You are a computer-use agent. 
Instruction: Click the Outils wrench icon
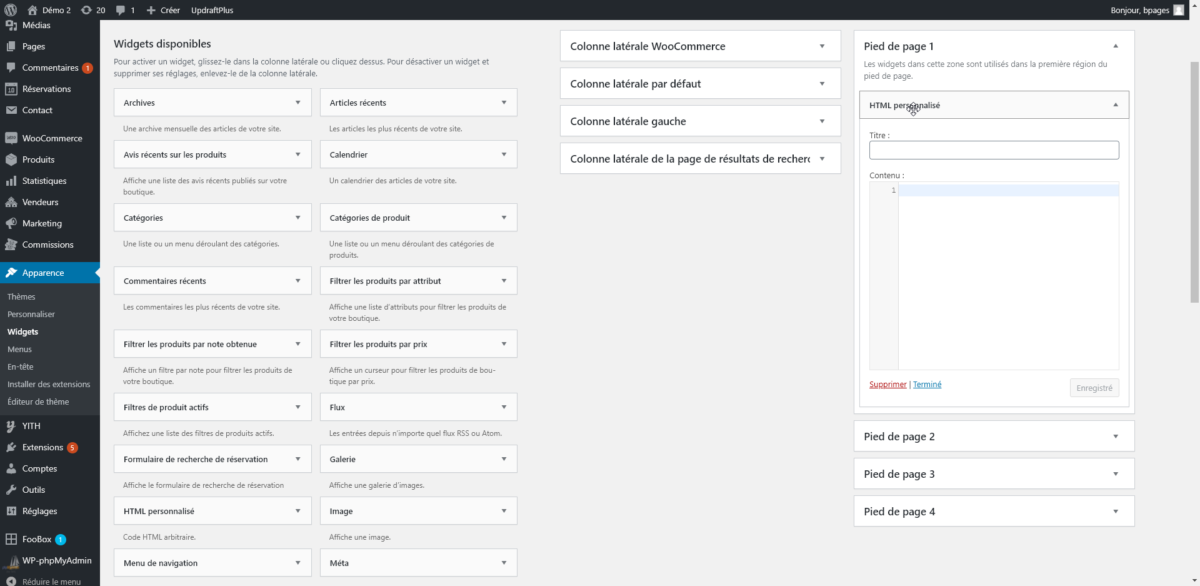(11, 490)
